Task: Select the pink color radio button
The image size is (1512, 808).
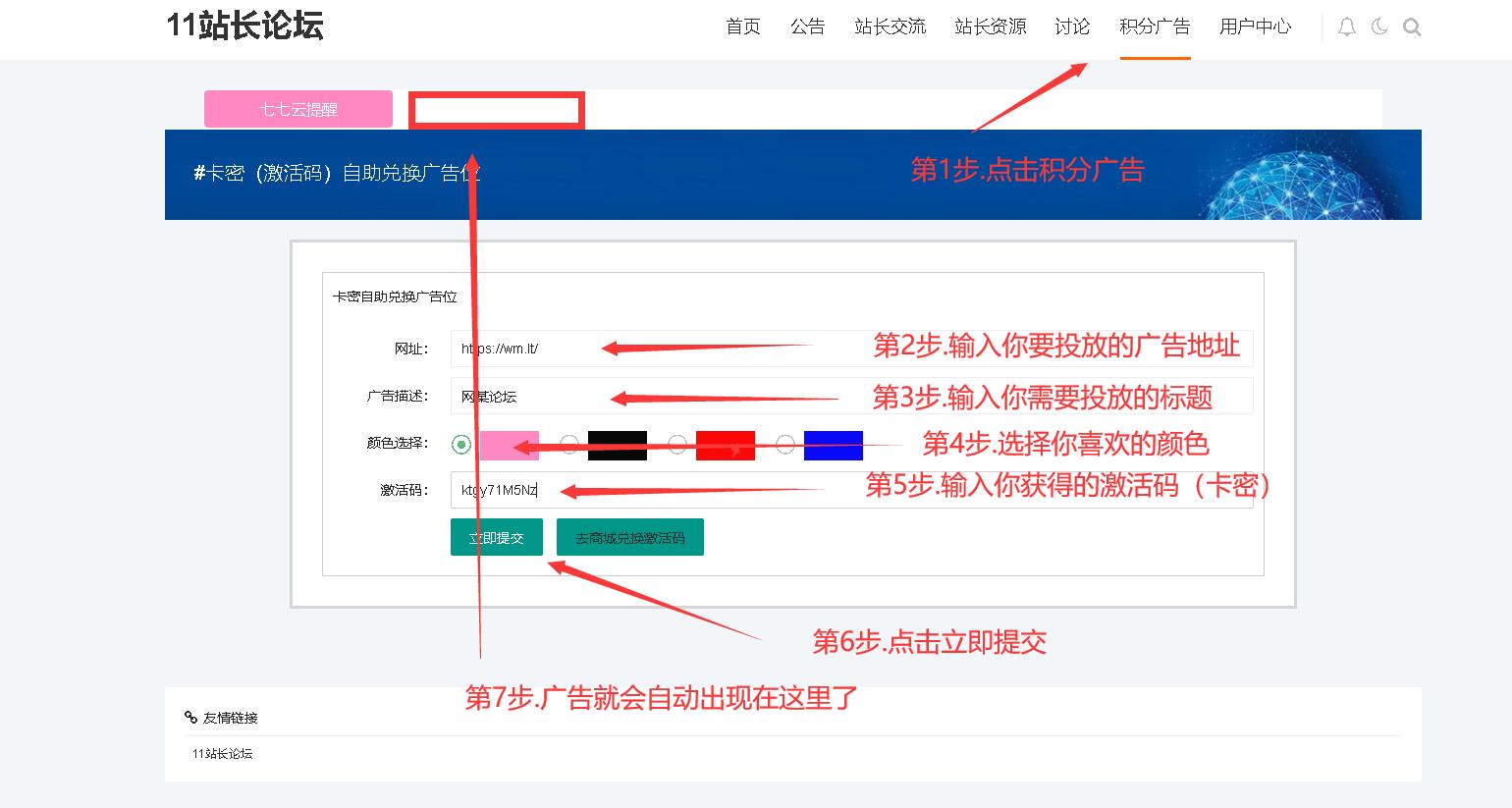Action: point(461,445)
